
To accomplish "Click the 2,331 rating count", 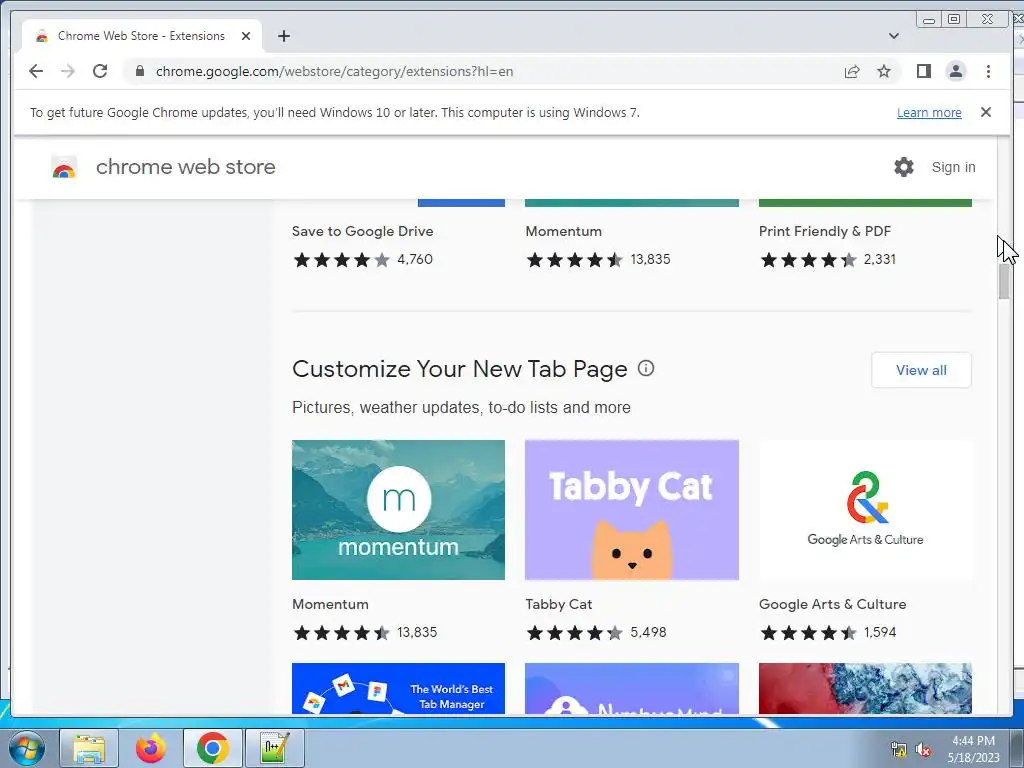I will coord(880,259).
